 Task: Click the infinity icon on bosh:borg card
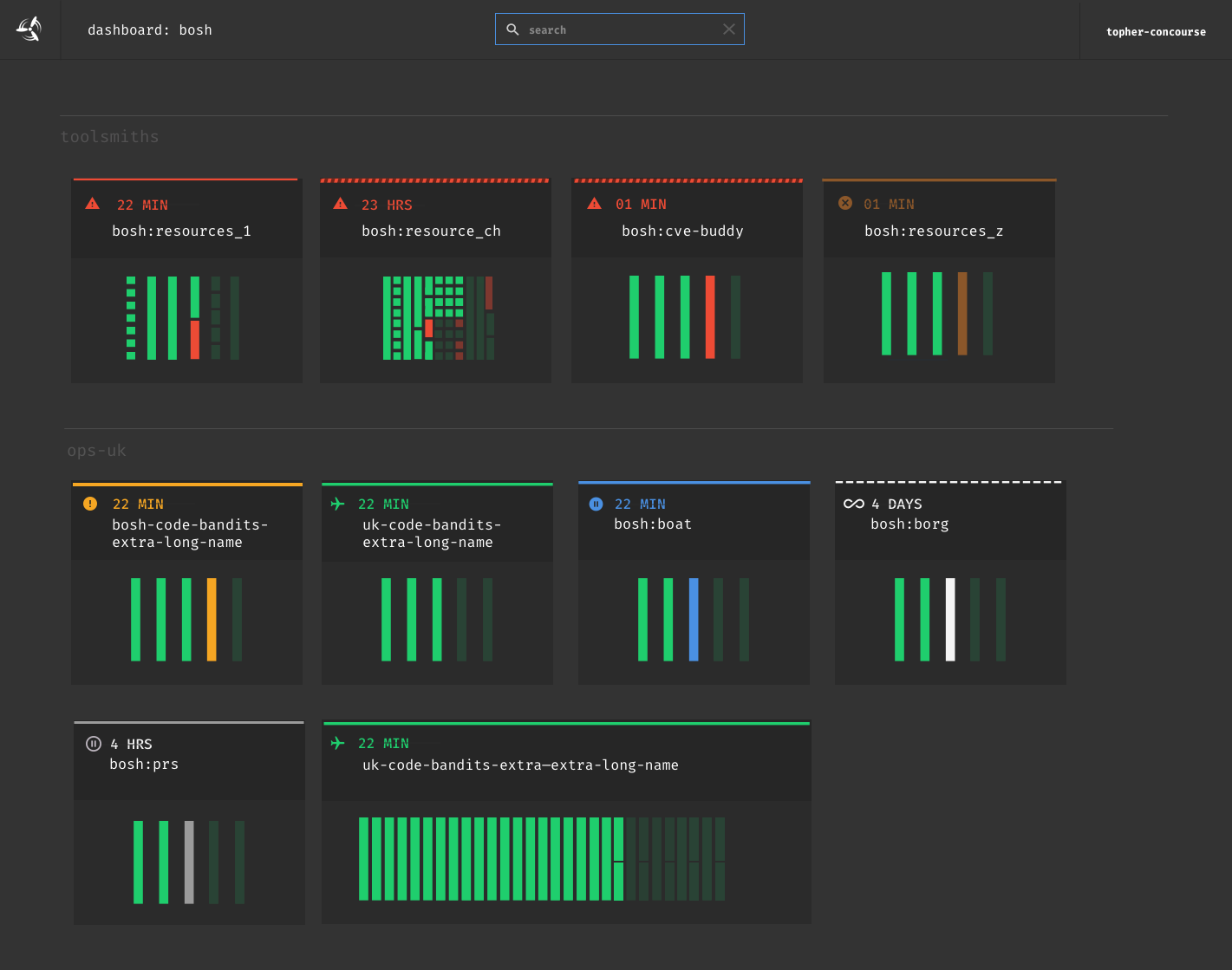852,503
